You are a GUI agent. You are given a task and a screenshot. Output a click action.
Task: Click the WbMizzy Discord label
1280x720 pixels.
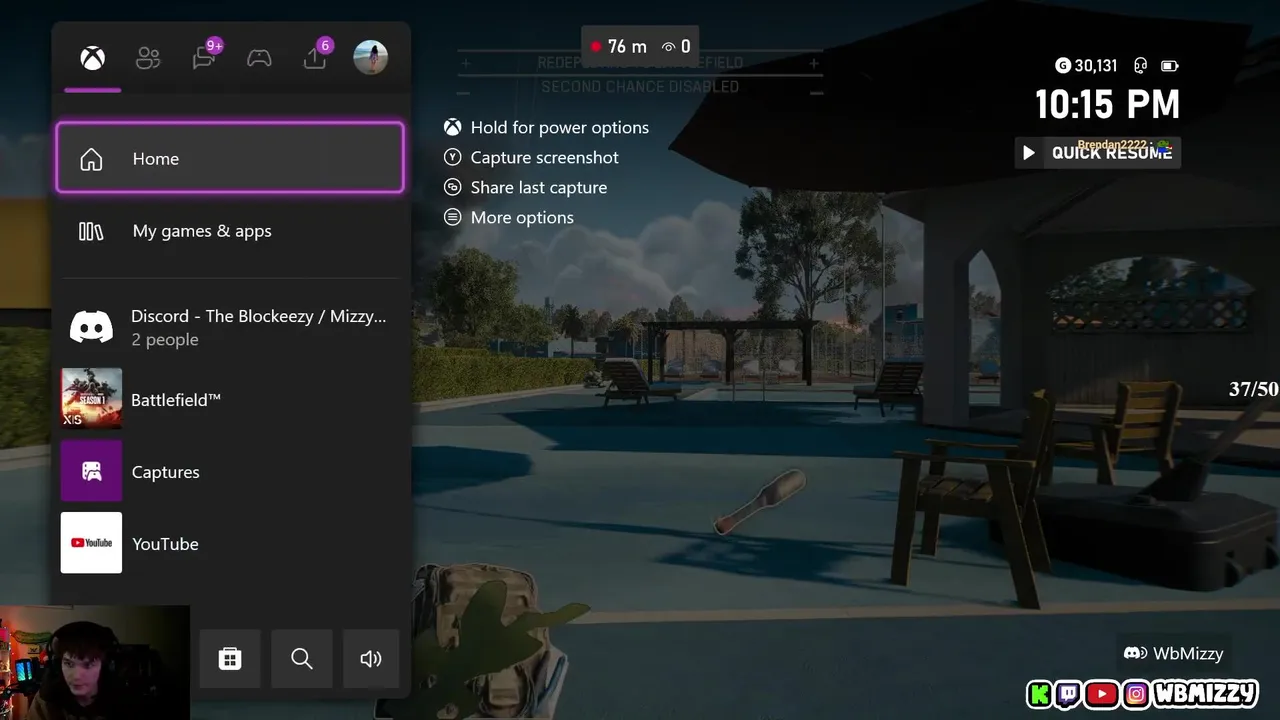pos(1174,653)
